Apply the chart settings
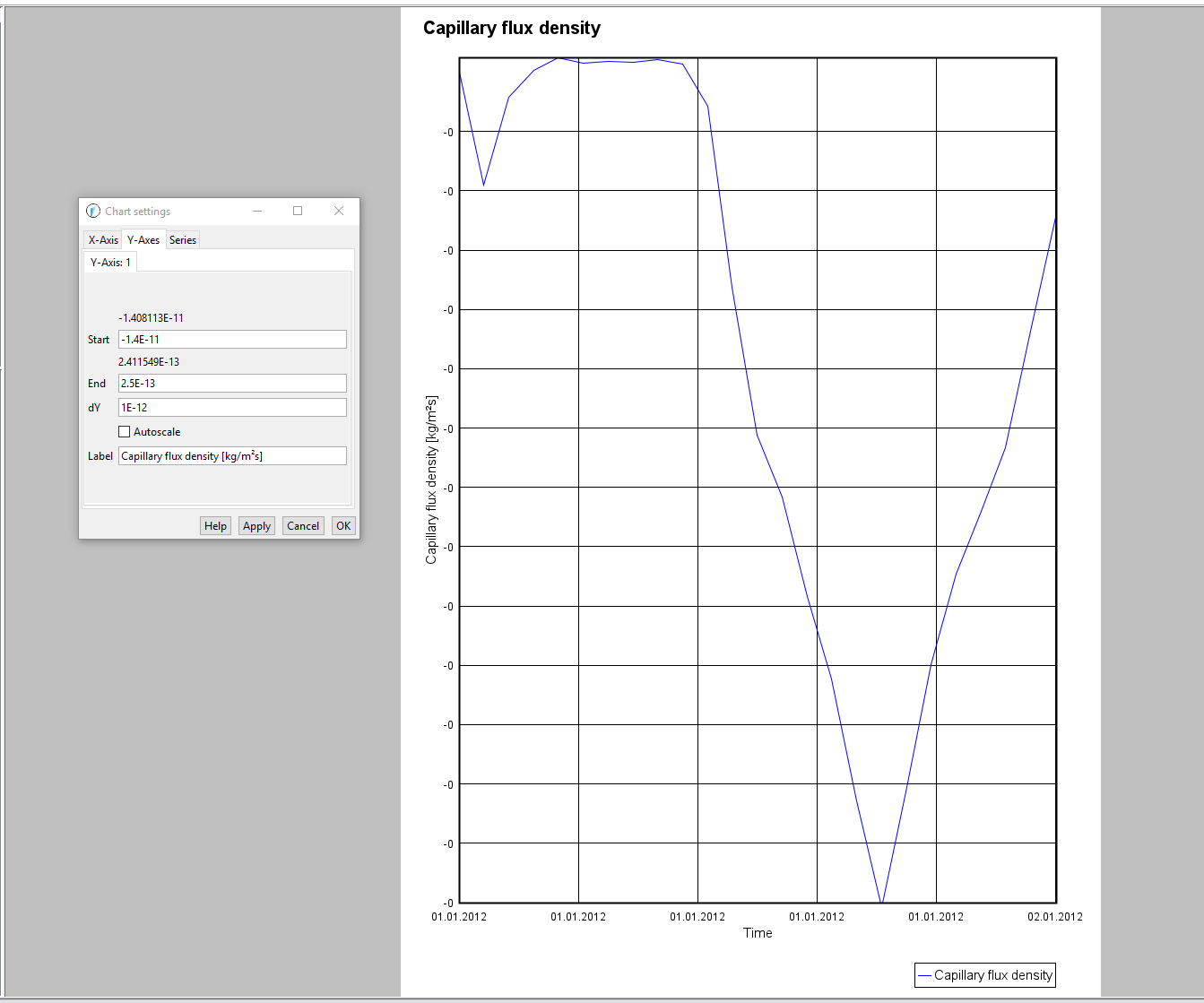1204x1003 pixels. [256, 526]
